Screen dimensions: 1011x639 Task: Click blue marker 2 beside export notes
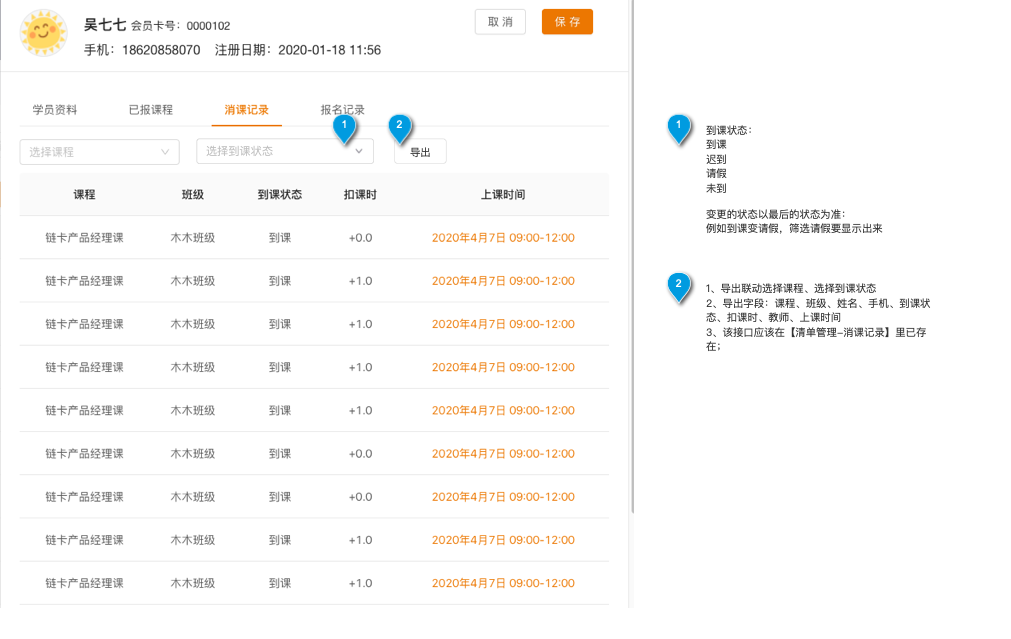679,286
